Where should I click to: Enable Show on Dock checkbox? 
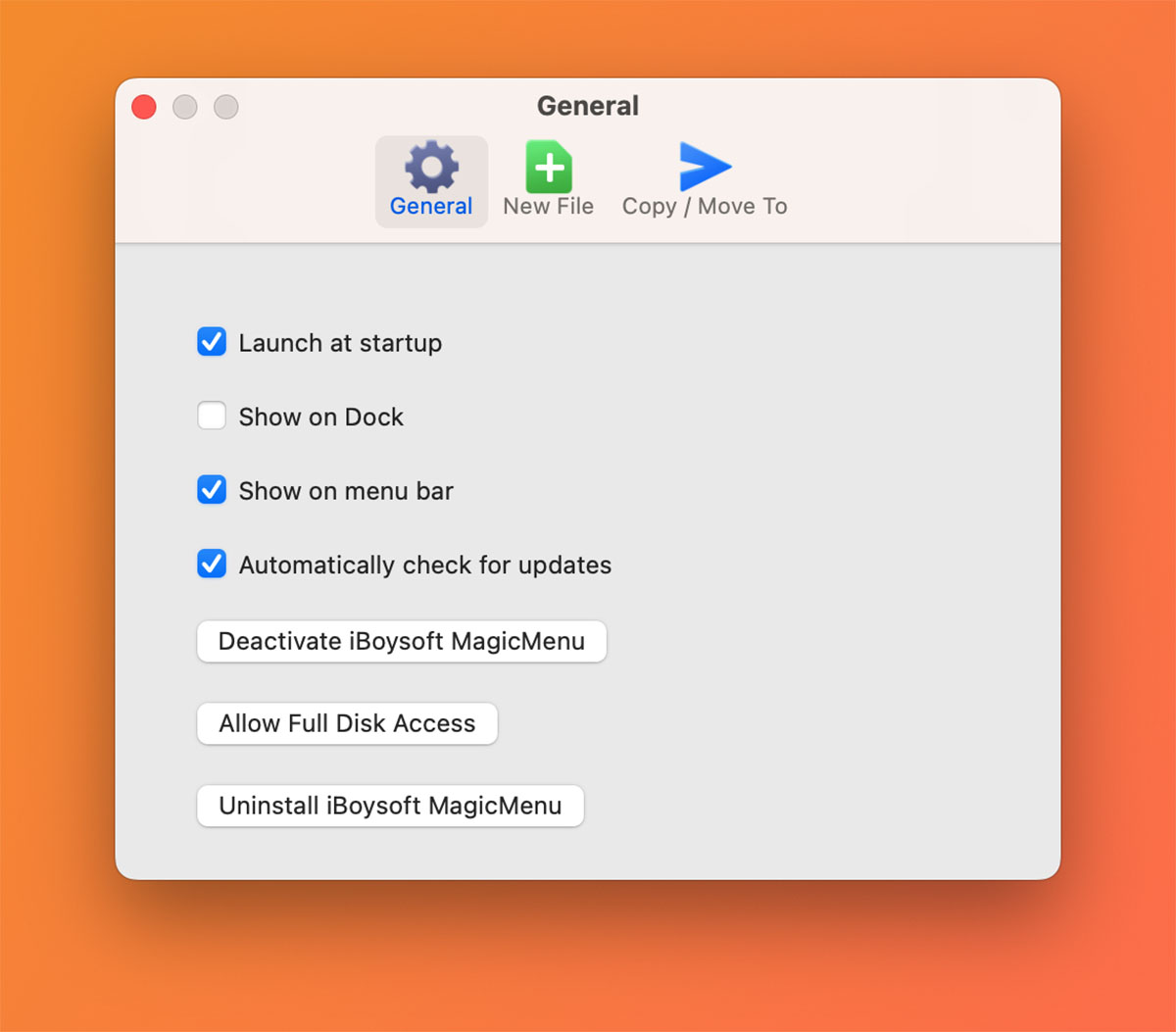pos(212,416)
